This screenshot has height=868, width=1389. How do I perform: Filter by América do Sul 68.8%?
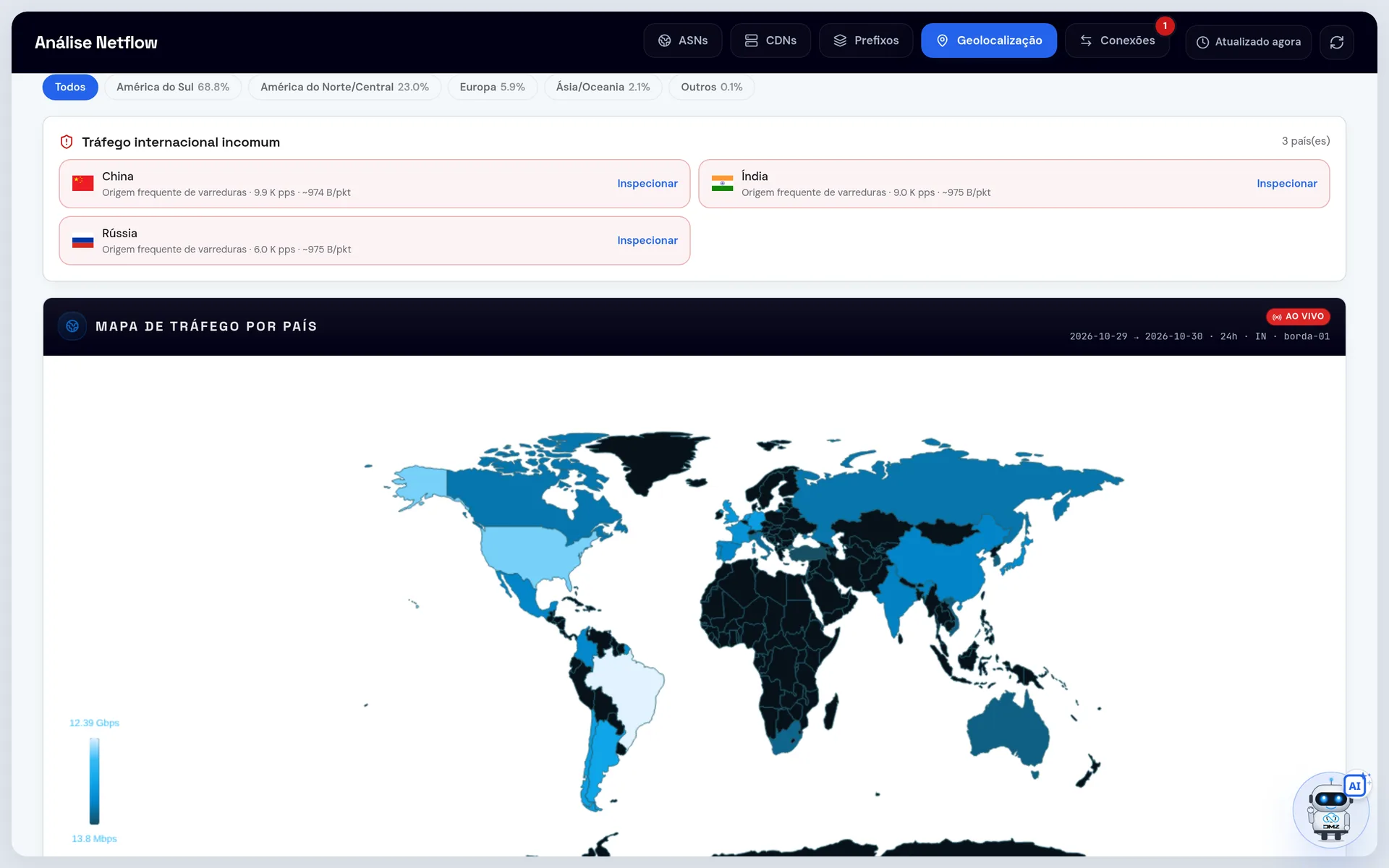click(173, 87)
